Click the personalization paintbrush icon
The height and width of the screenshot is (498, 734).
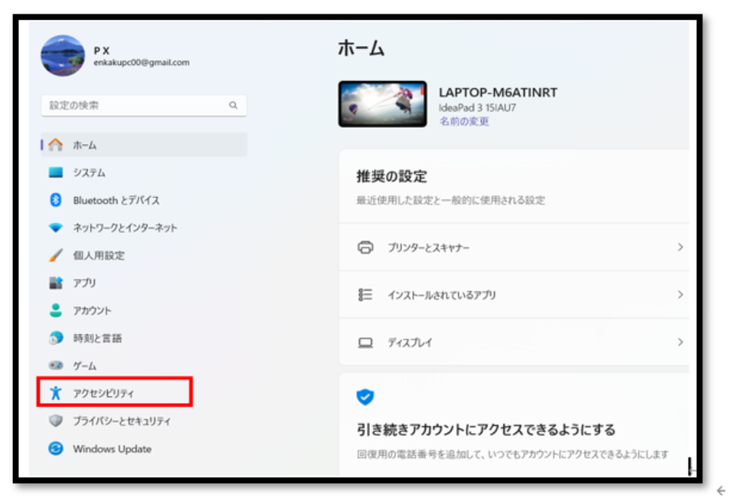pos(56,255)
